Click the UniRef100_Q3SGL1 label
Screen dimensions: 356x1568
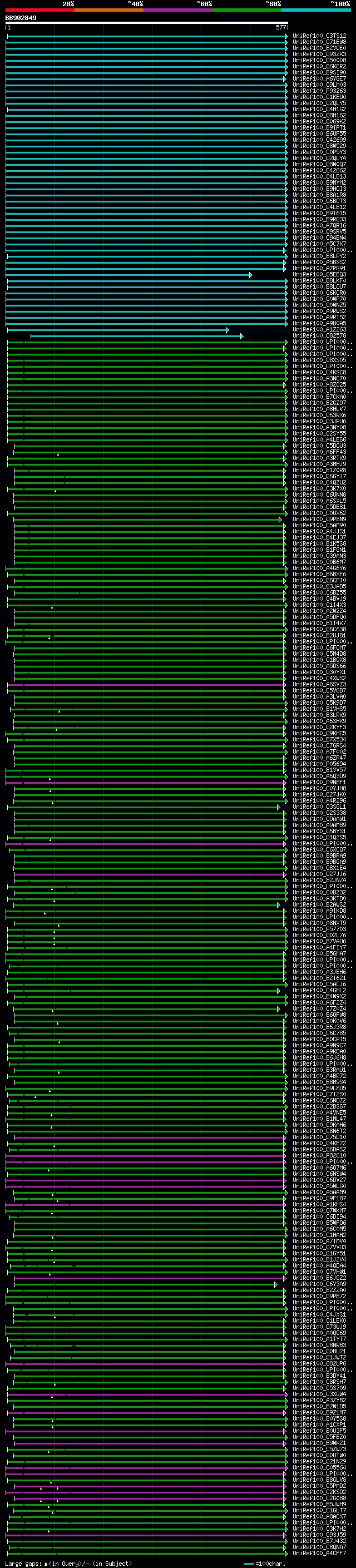(319, 807)
